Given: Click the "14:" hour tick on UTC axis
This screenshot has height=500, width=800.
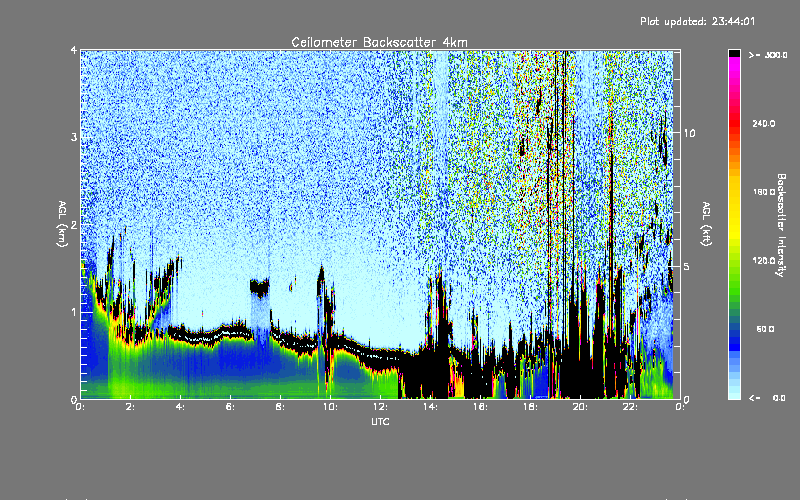Looking at the screenshot, I should (431, 407).
